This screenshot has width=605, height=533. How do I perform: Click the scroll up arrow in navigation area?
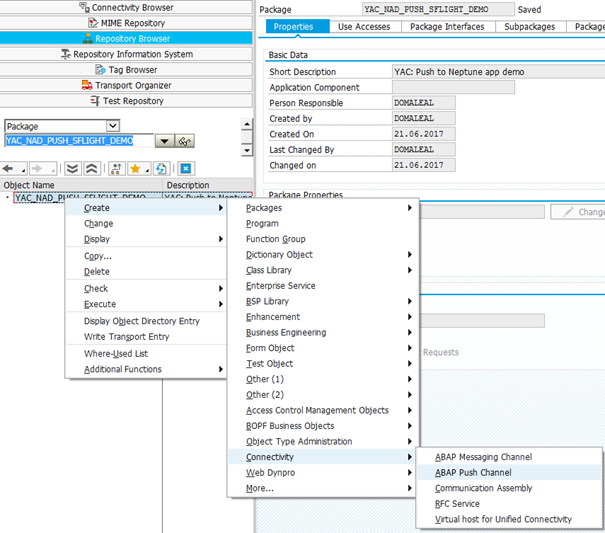tap(247, 124)
